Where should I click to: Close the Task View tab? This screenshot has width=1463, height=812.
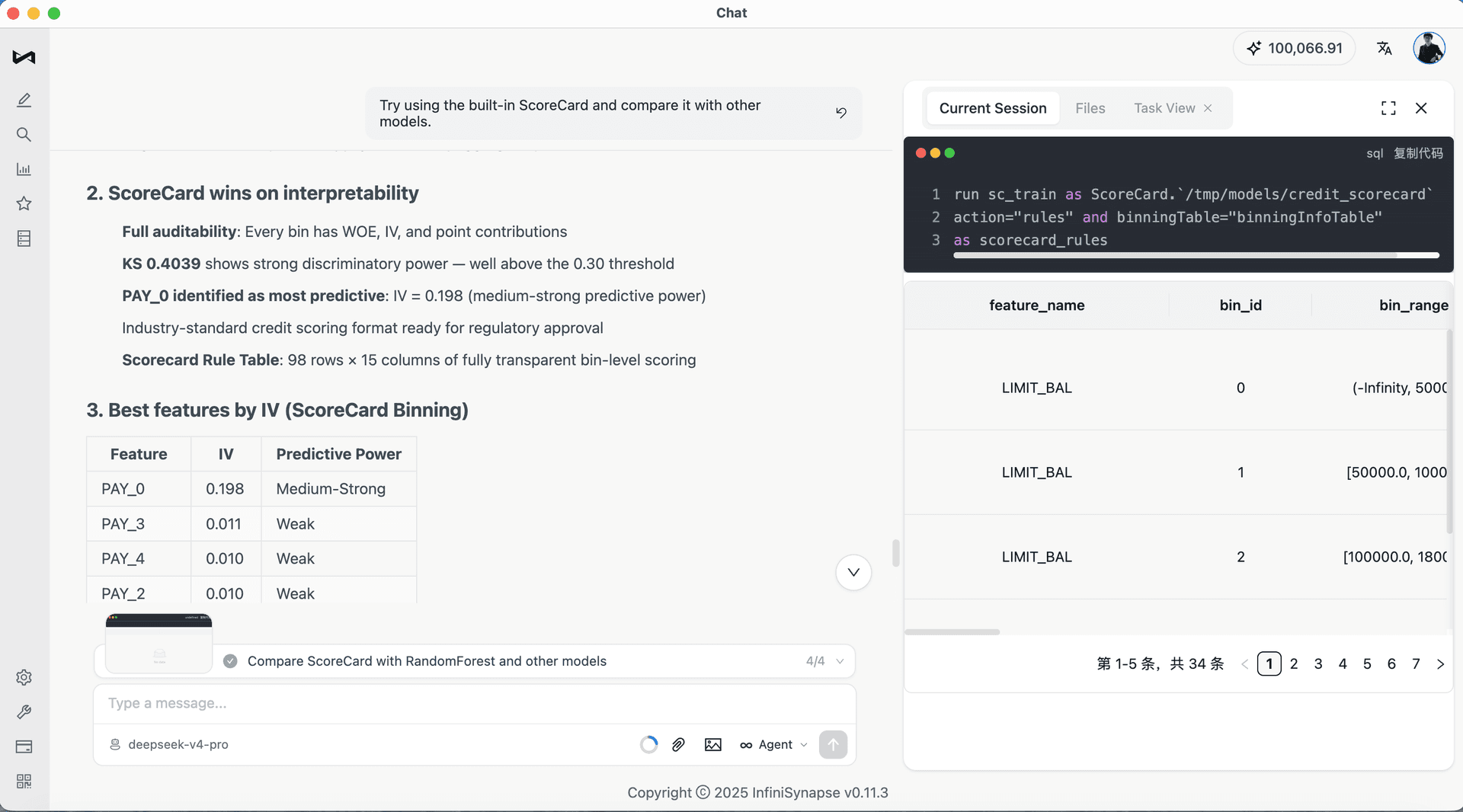click(1208, 108)
